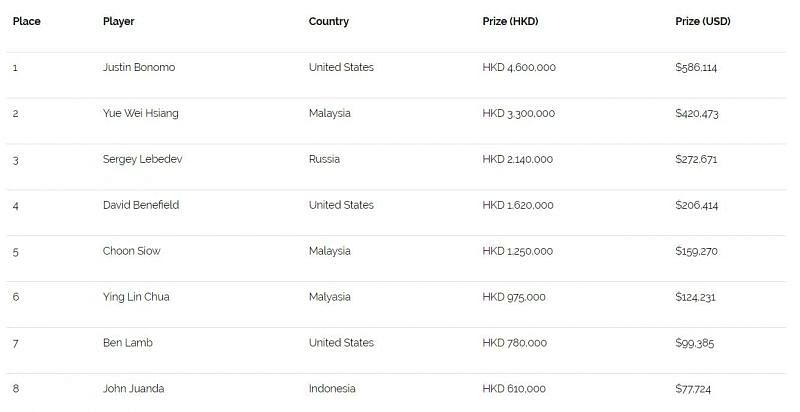Click the HKD 975,000 prize amount

point(514,297)
